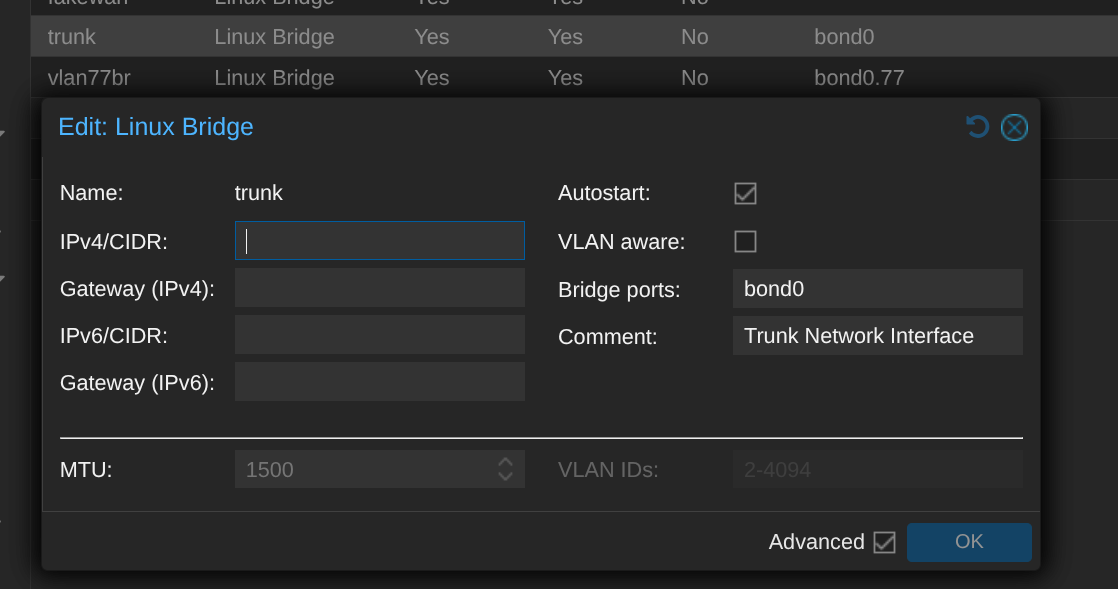Click the VLAN IDs field

[877, 469]
